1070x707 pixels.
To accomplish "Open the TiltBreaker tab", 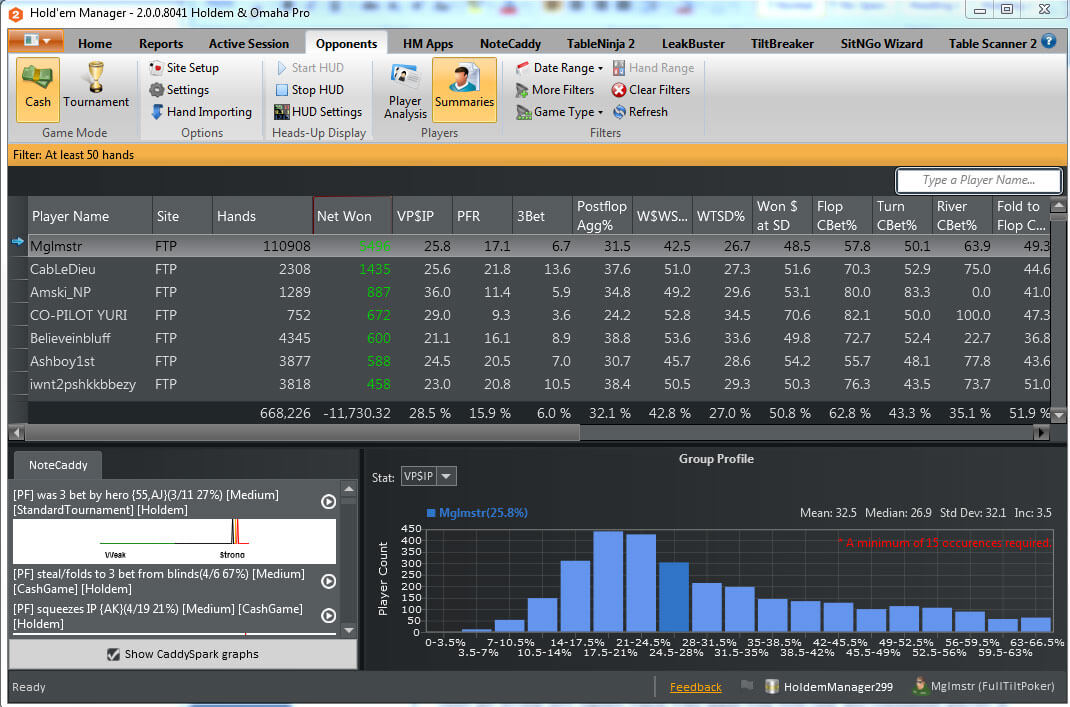I will (x=782, y=44).
